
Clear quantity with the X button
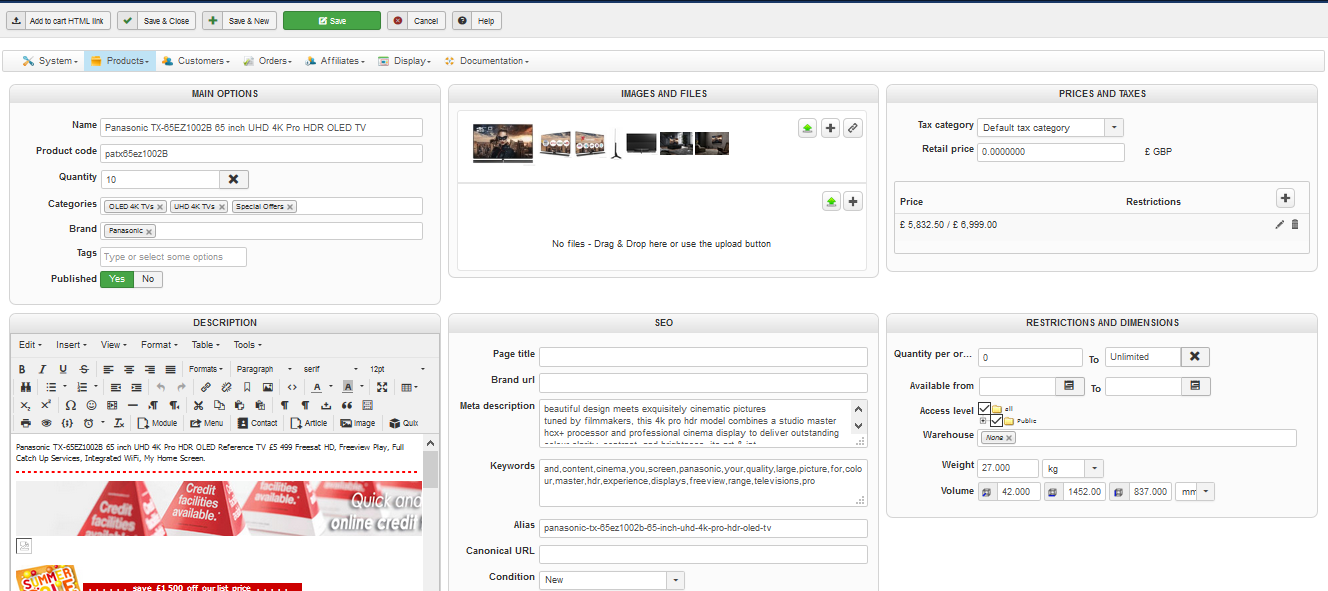(x=233, y=179)
